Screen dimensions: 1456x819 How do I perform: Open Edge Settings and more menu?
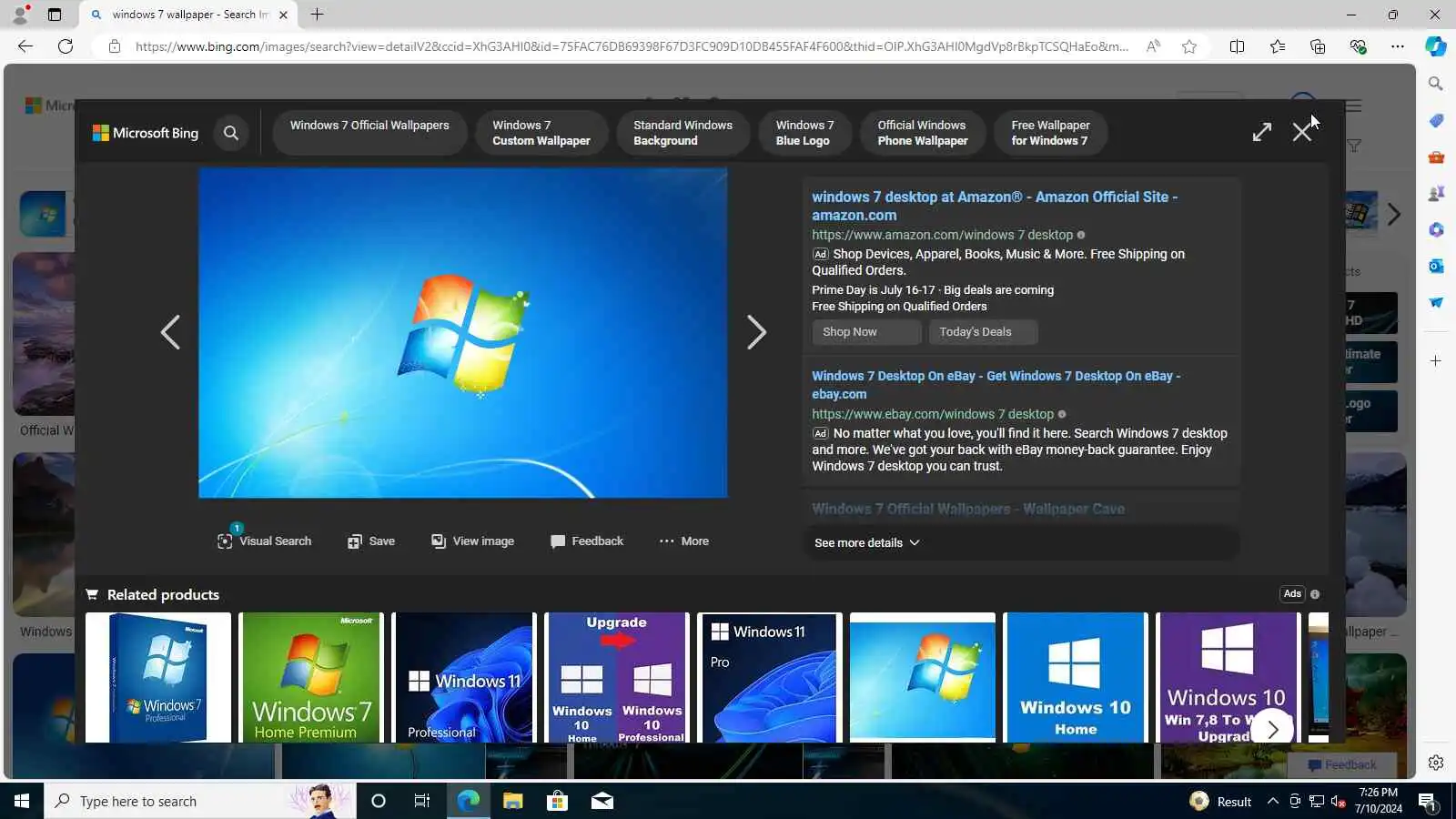click(1398, 46)
